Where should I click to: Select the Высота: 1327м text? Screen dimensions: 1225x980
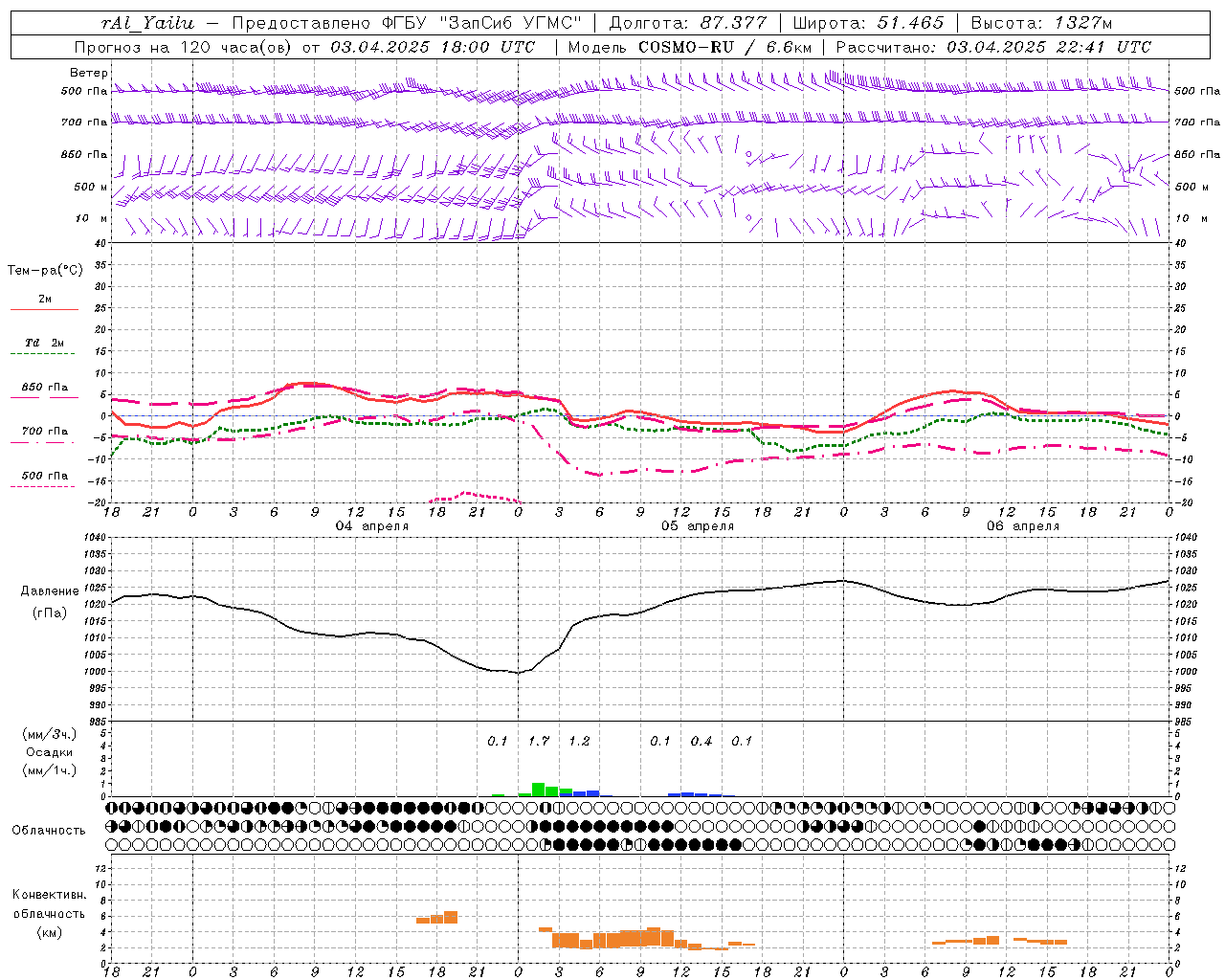[x=1041, y=23]
